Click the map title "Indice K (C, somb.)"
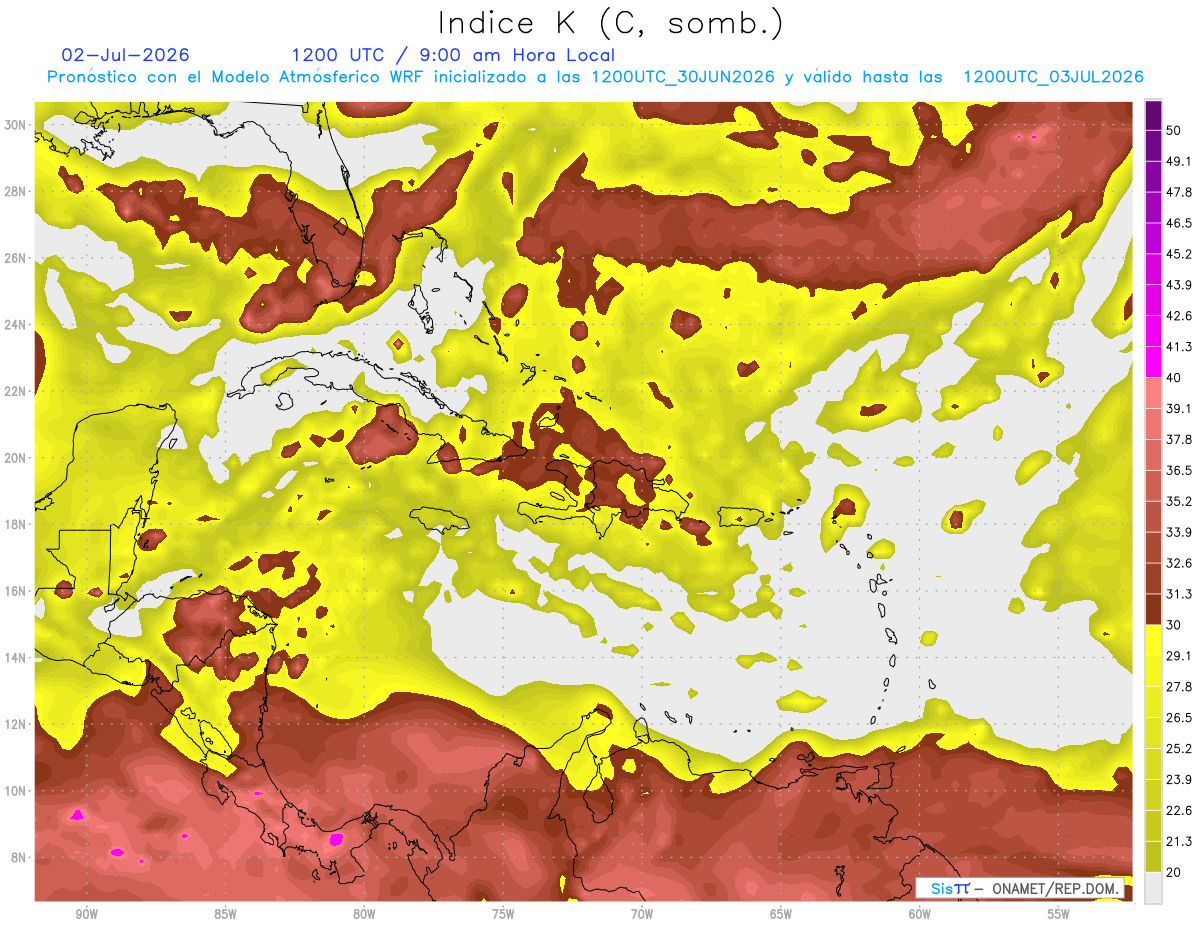 (x=611, y=23)
